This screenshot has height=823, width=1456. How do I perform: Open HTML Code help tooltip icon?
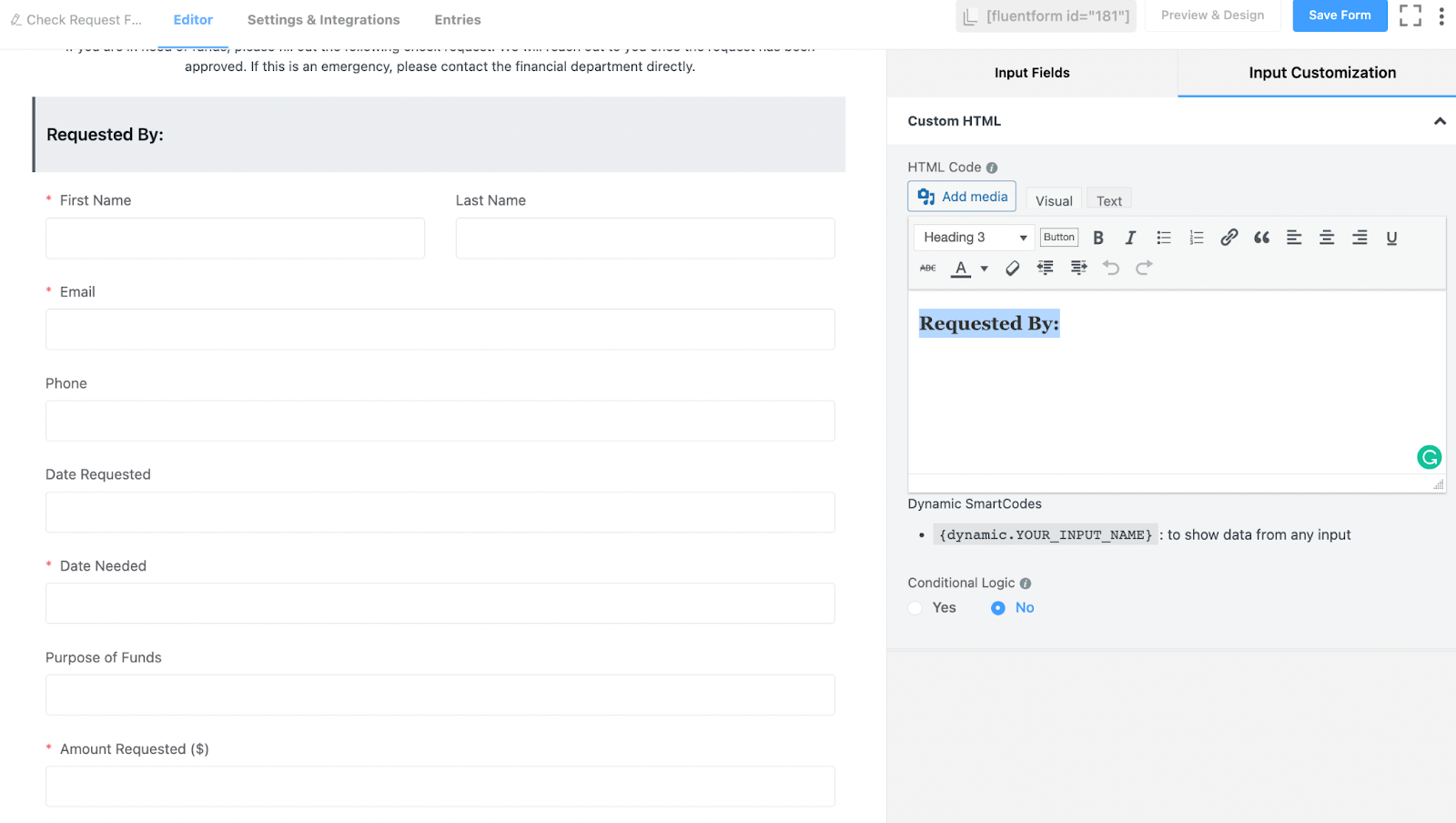pyautogui.click(x=992, y=168)
